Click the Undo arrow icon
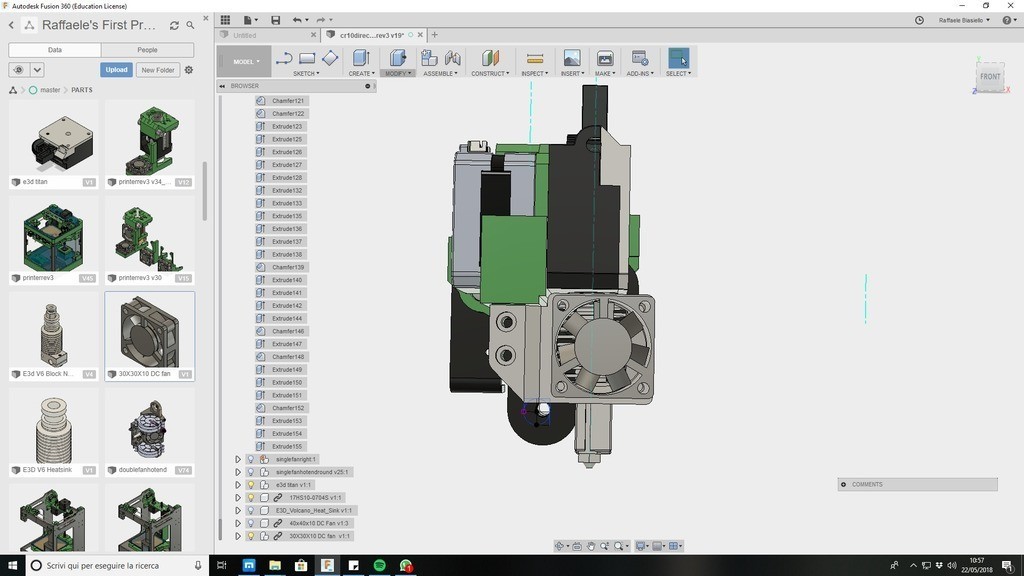The width and height of the screenshot is (1024, 576). (x=297, y=20)
